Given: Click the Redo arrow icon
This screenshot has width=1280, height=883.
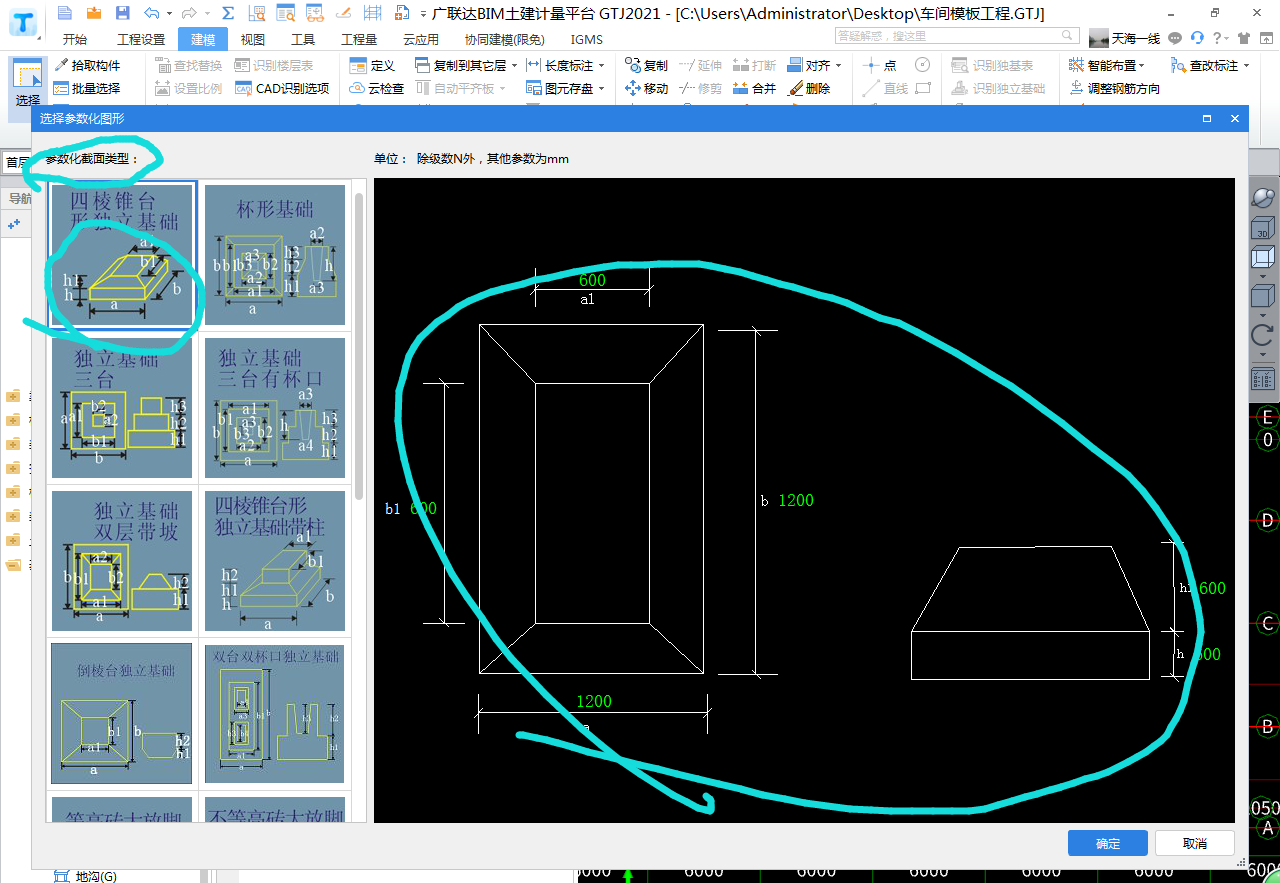Looking at the screenshot, I should [189, 13].
